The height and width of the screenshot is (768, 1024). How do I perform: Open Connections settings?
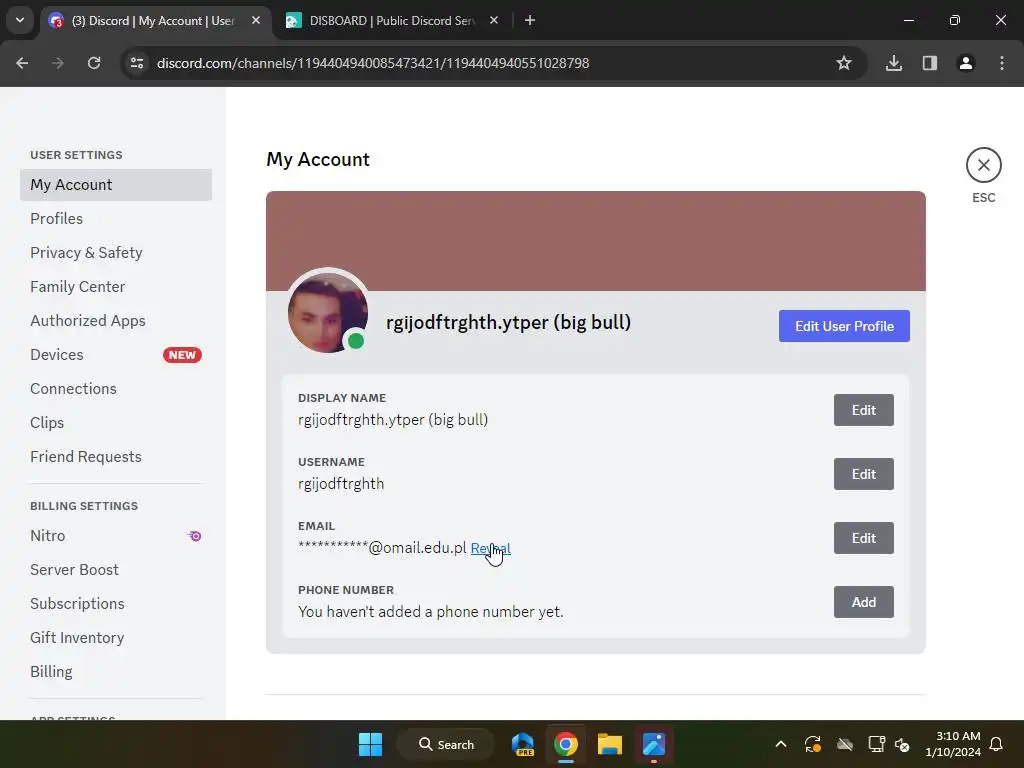tap(116, 389)
